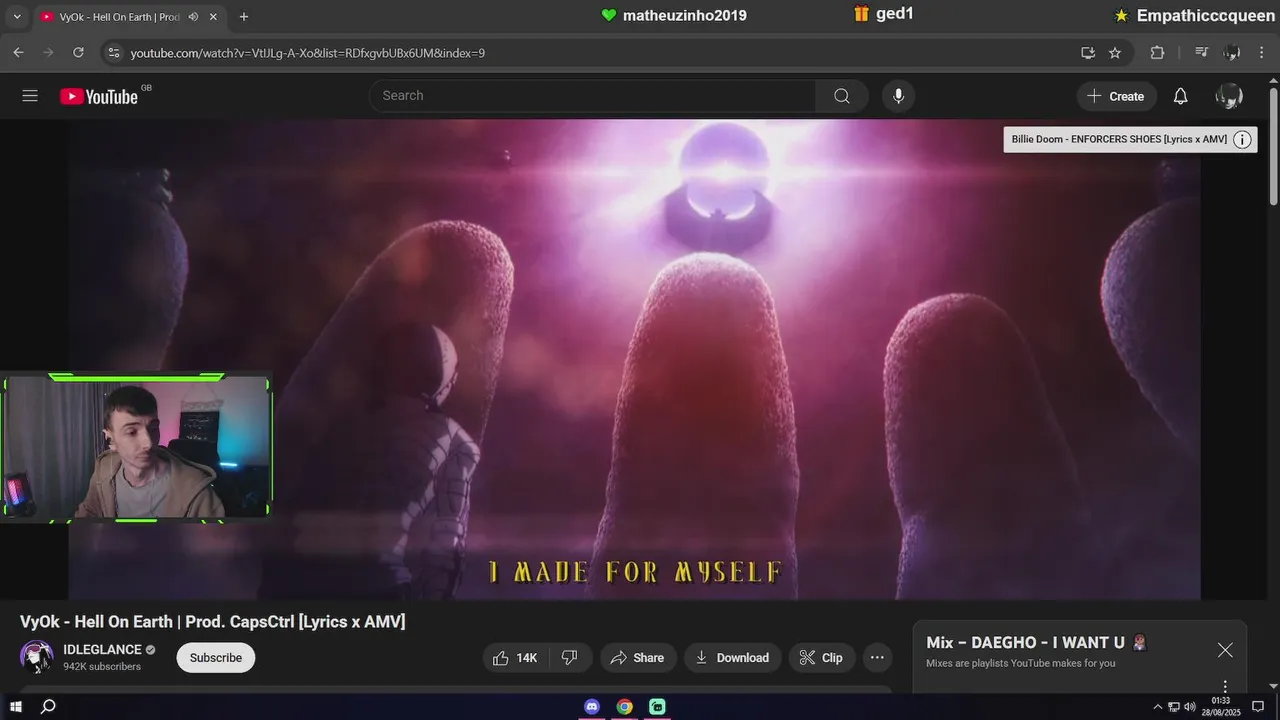Click the magnifier search button
Viewport: 1280px width, 720px height.
coord(842,96)
